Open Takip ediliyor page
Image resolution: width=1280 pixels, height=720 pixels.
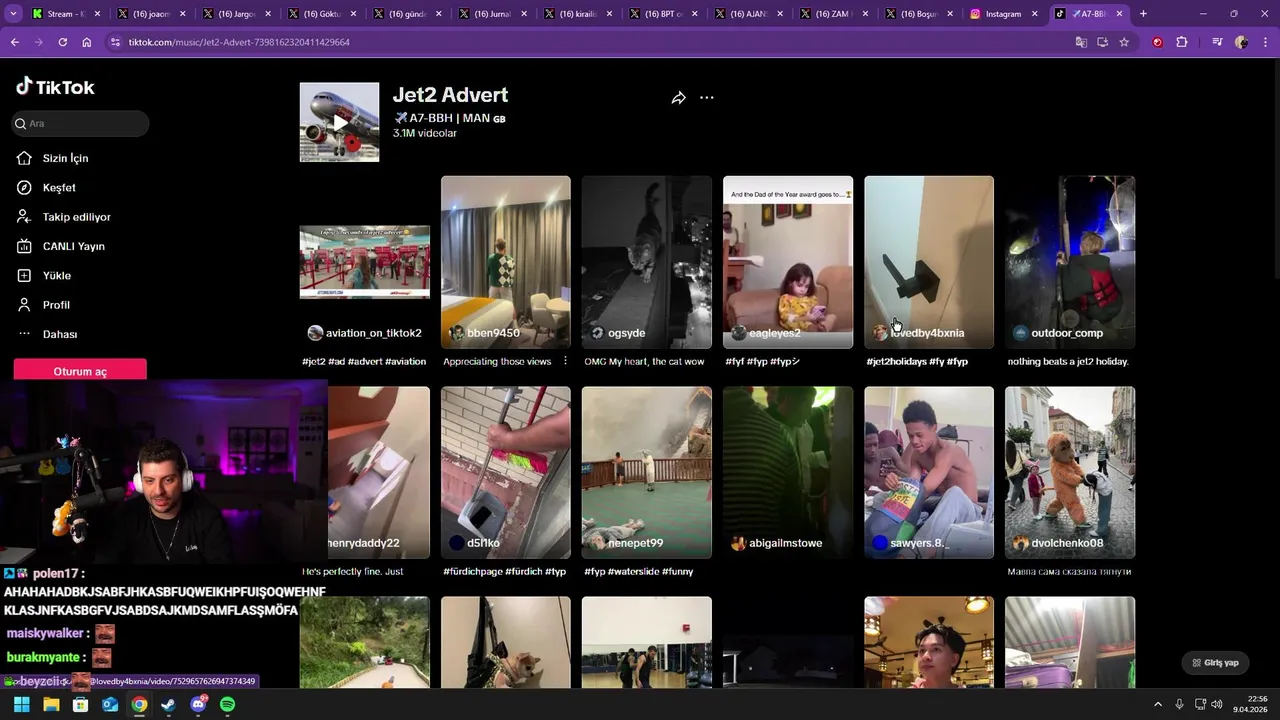(76, 217)
